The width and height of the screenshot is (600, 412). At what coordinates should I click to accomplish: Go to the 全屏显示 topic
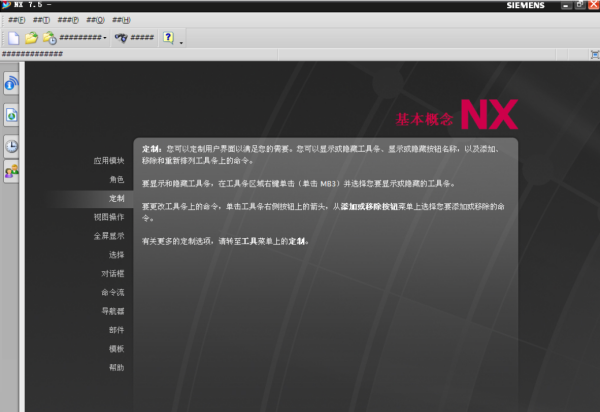coord(108,236)
